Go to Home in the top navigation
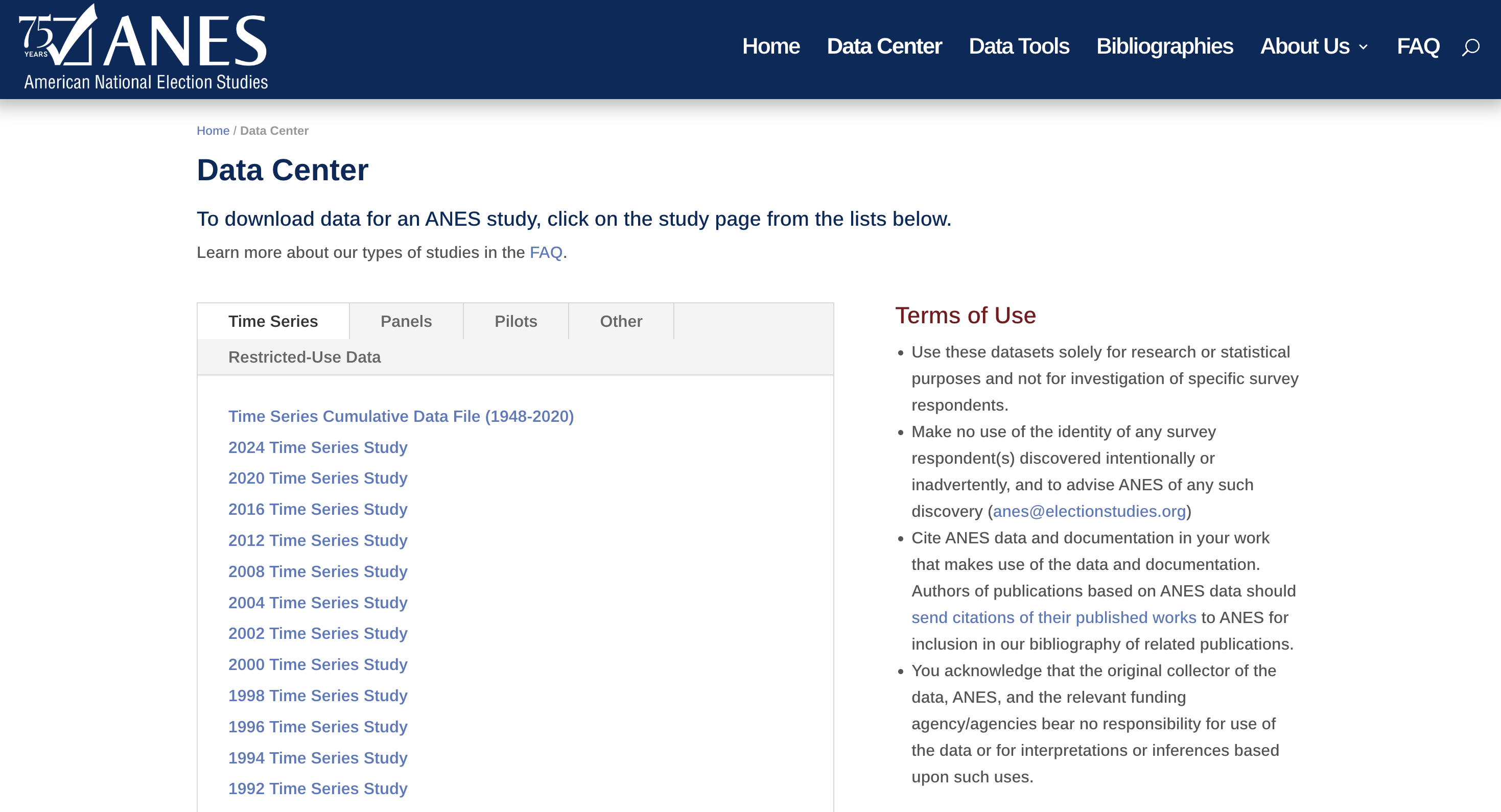The image size is (1501, 812). pyautogui.click(x=770, y=46)
